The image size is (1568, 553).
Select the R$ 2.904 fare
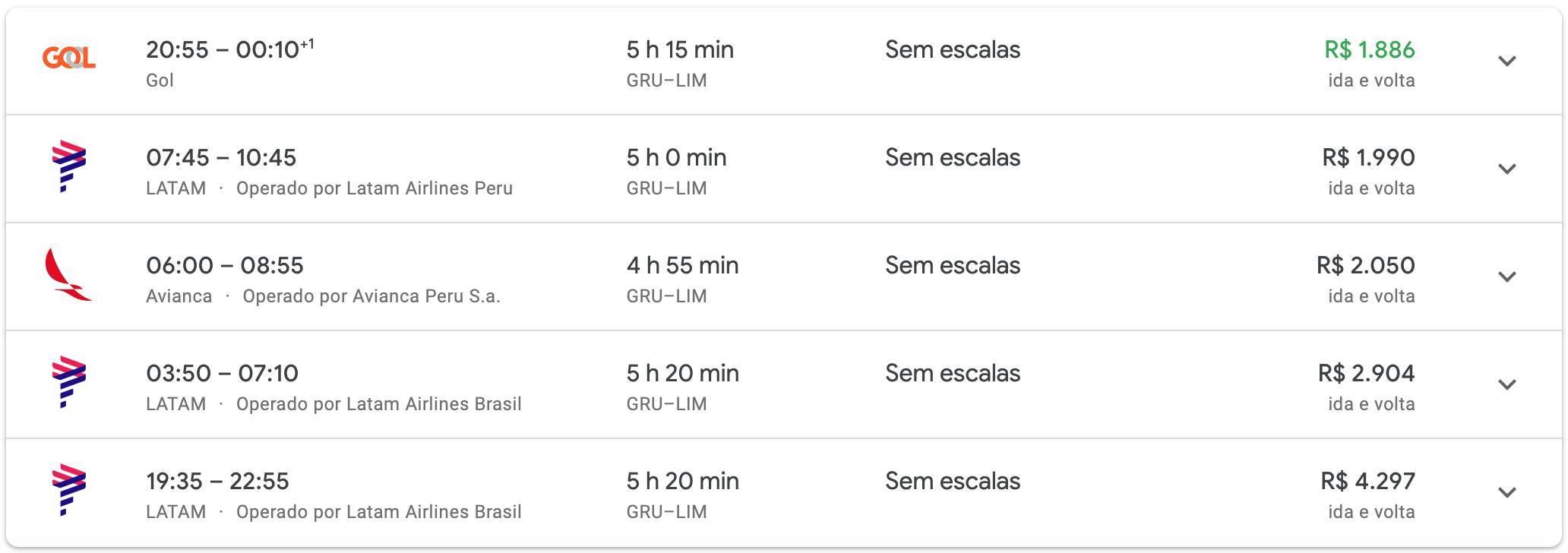point(1367,374)
